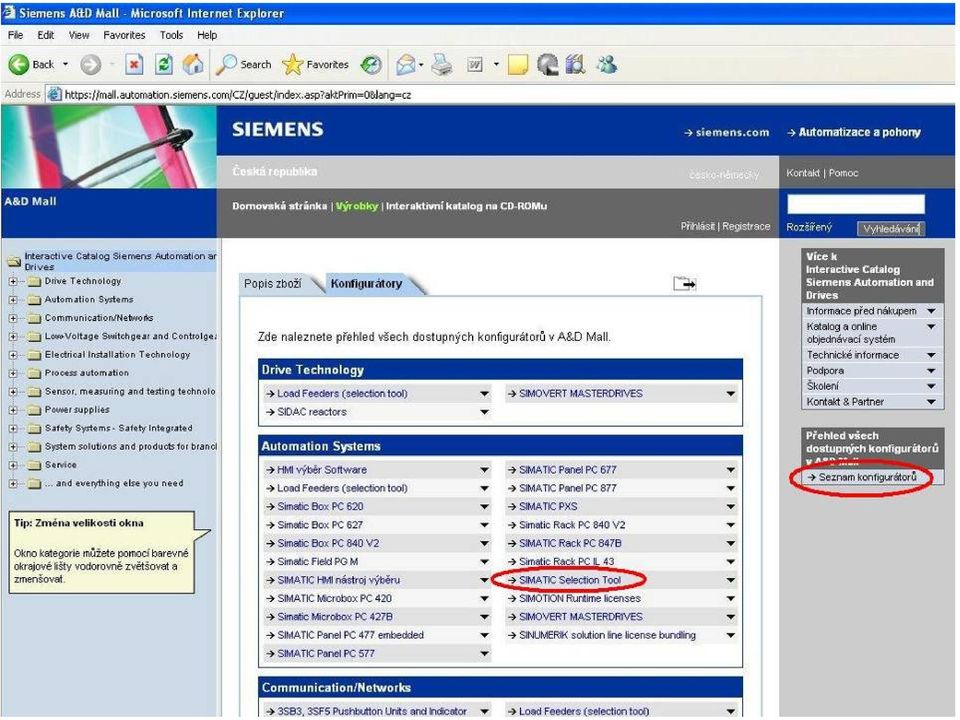Expand the Process automation tree node

pos(13,373)
